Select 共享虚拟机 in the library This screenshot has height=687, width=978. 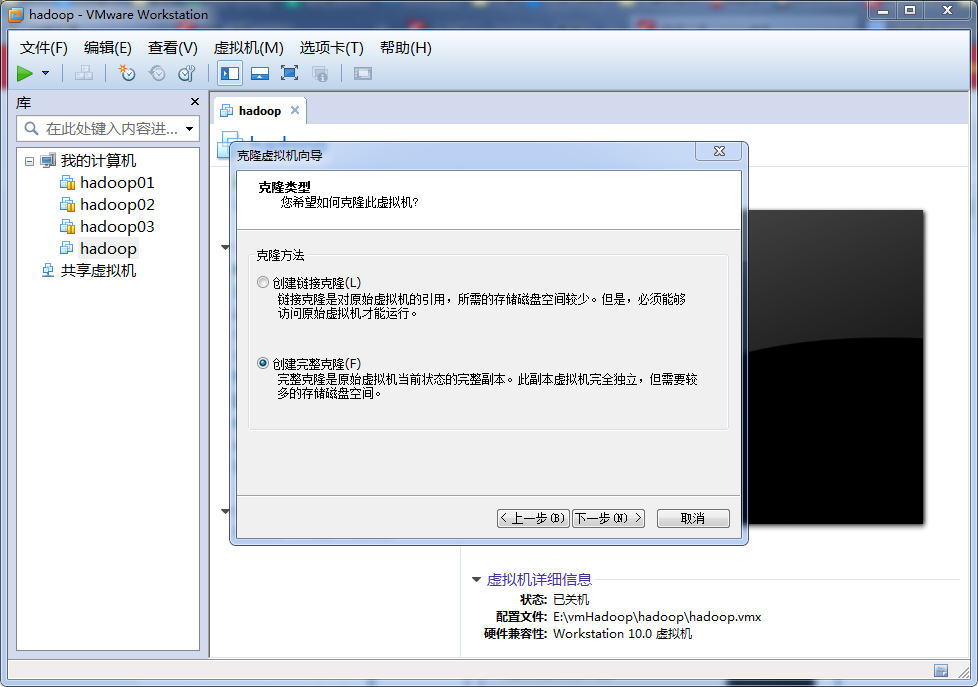[x=98, y=271]
